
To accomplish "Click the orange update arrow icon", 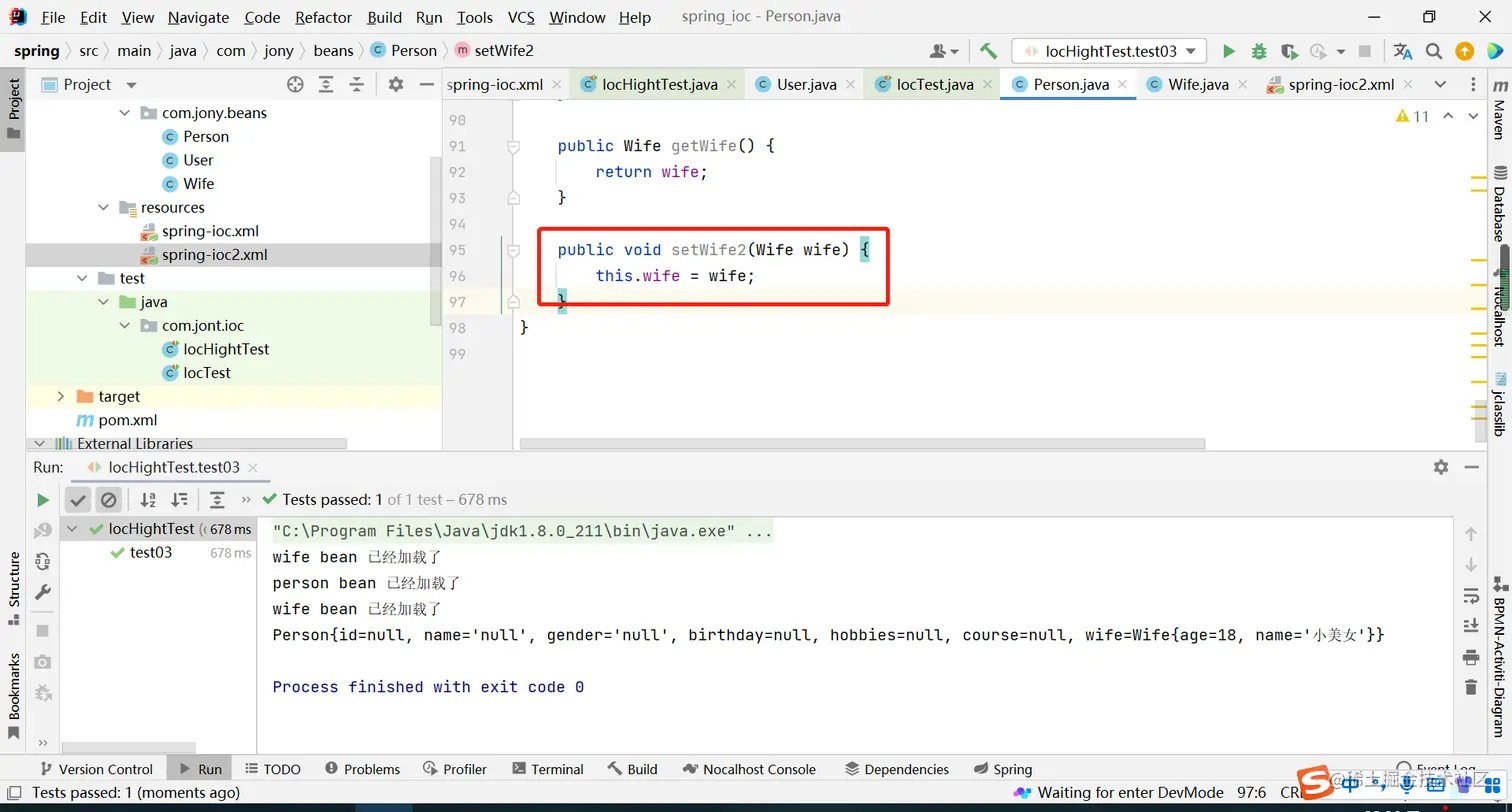I will [1464, 51].
